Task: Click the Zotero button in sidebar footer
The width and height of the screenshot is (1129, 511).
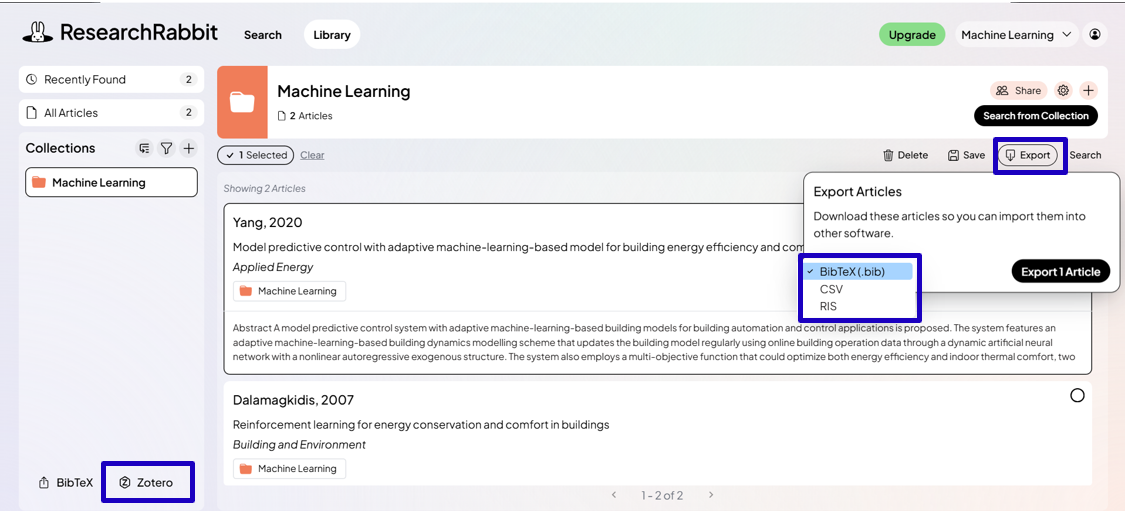Action: click(x=147, y=482)
